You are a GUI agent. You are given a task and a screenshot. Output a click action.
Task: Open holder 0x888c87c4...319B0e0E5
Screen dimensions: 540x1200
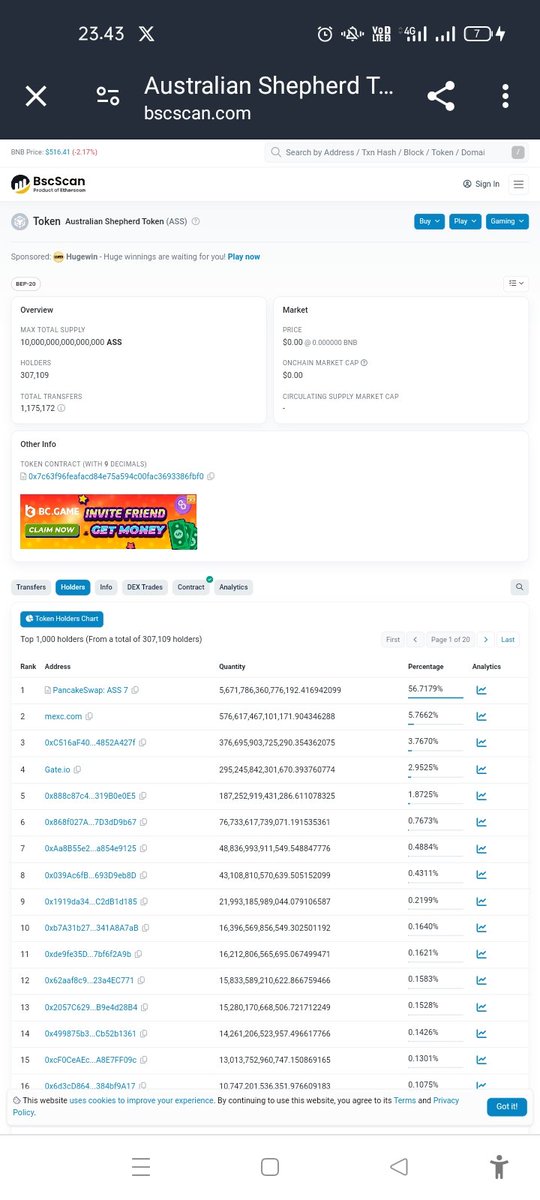[90, 795]
